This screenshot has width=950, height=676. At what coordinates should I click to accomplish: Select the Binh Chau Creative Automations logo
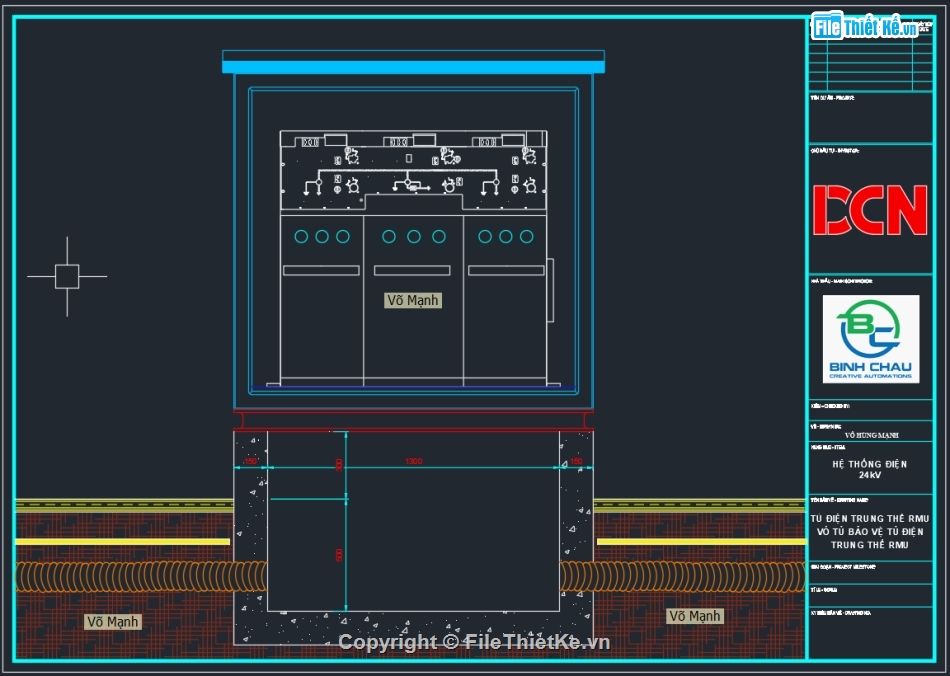coord(871,339)
